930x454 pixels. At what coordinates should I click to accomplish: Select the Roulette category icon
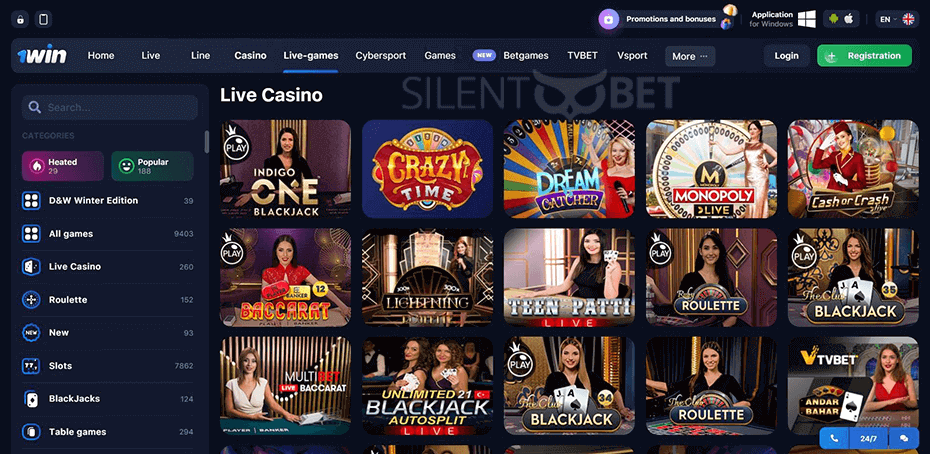tap(31, 300)
